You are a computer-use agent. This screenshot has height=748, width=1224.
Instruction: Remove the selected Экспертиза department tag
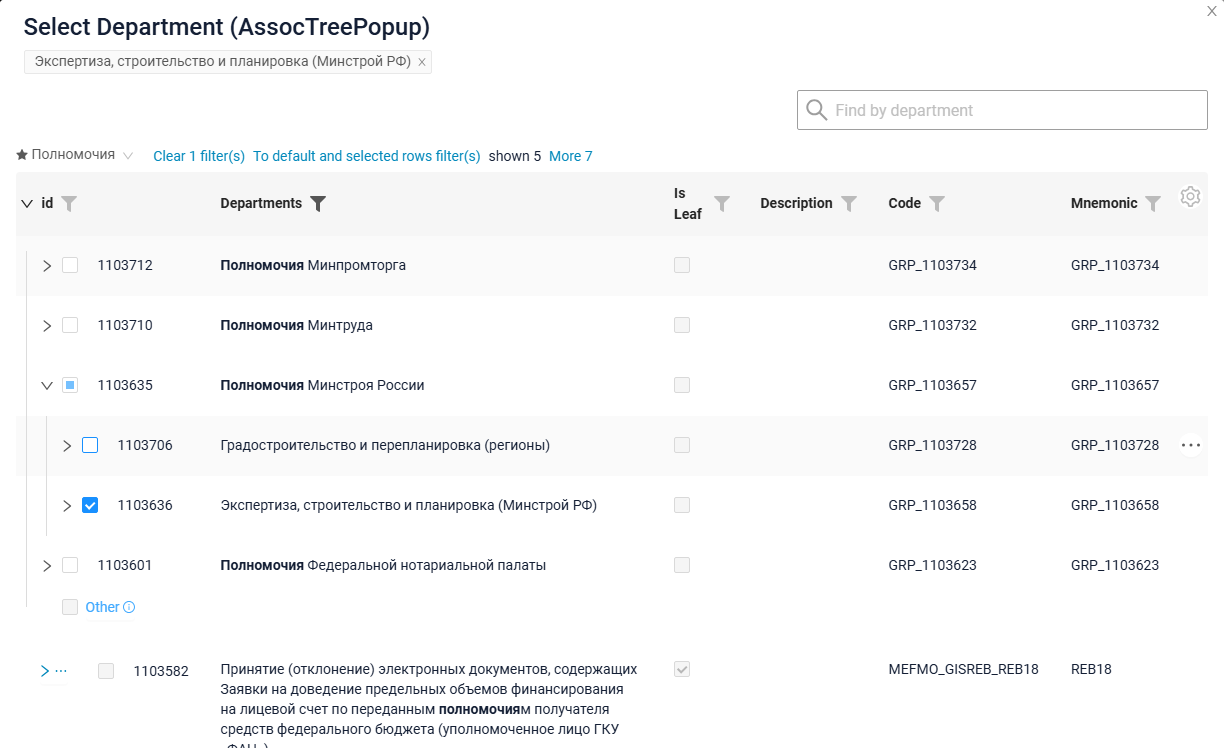click(x=422, y=62)
